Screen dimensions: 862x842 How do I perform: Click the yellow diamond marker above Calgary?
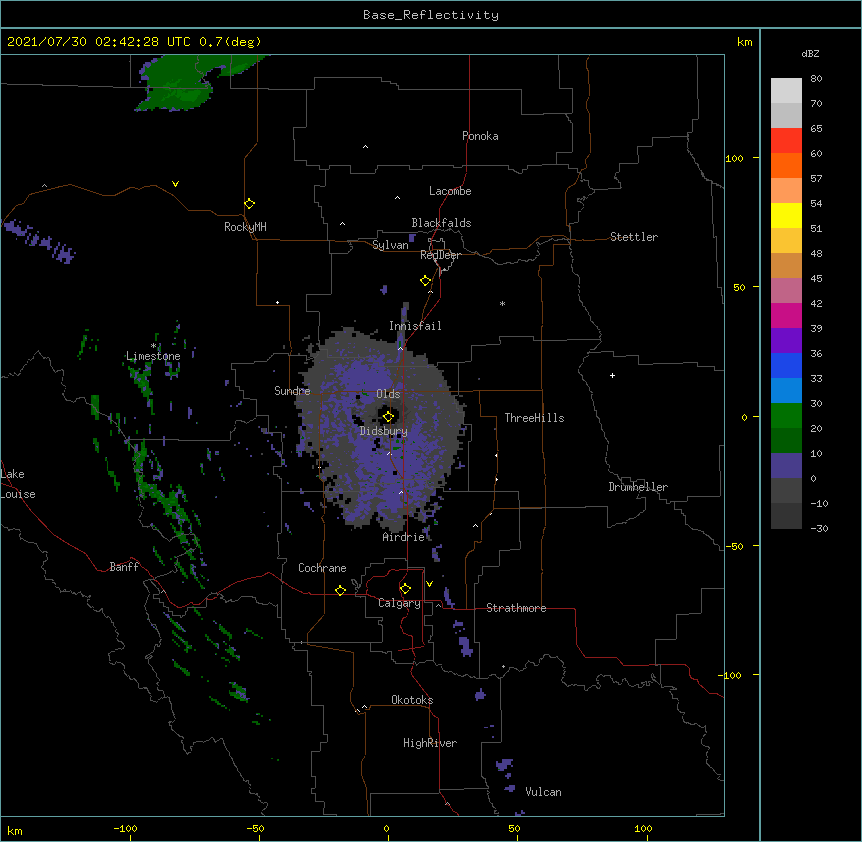pos(405,589)
